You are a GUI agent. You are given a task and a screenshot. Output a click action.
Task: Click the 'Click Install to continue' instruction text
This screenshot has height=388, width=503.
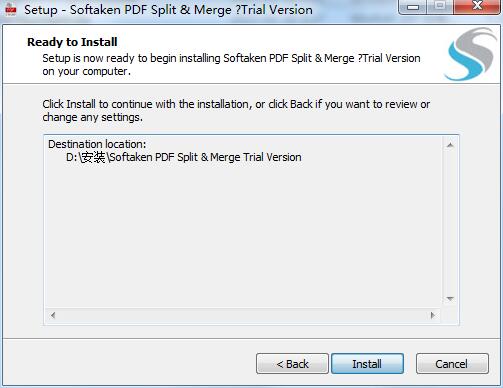236,111
